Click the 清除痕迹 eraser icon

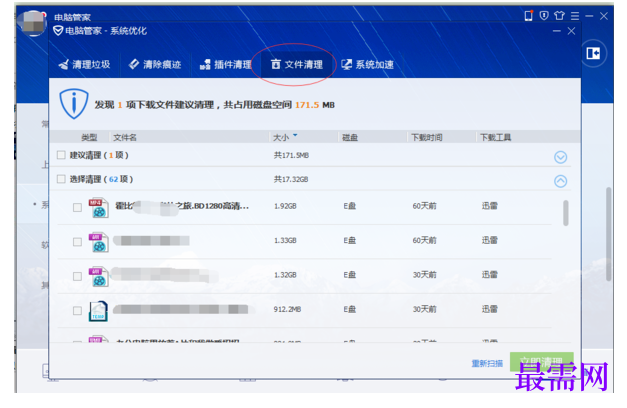pos(134,64)
